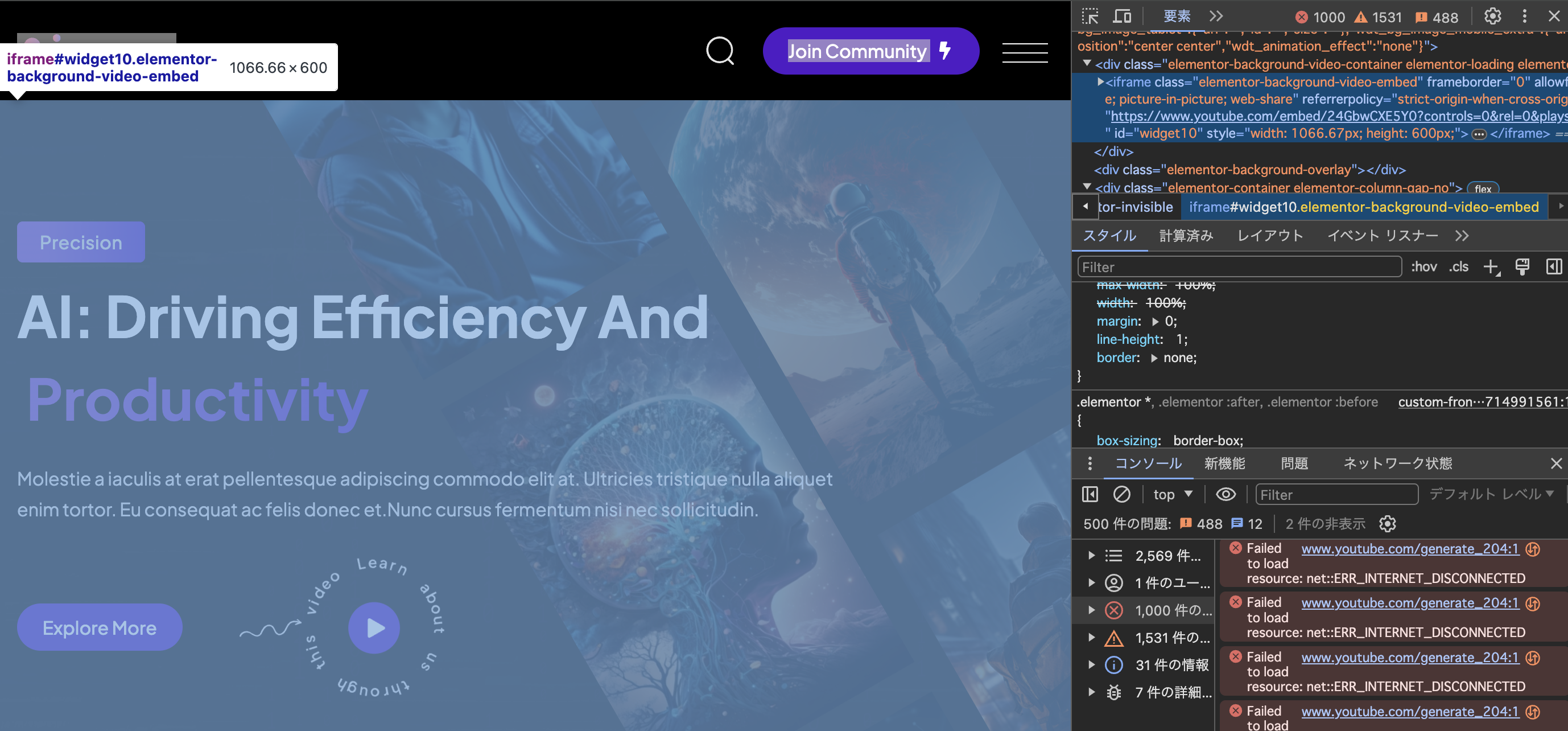Switch to the 計算済み tab
The image size is (1568, 731).
coord(1186,236)
